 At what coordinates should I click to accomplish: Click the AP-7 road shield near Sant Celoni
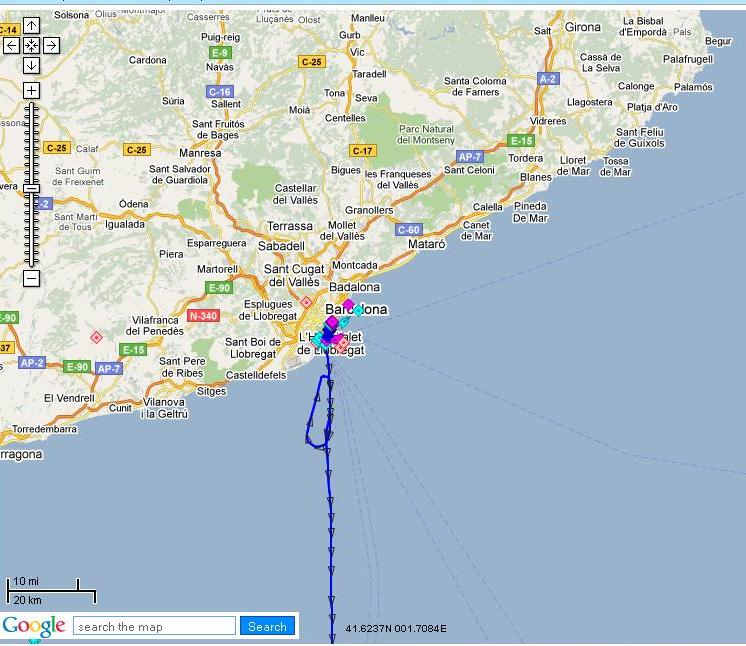pyautogui.click(x=470, y=157)
